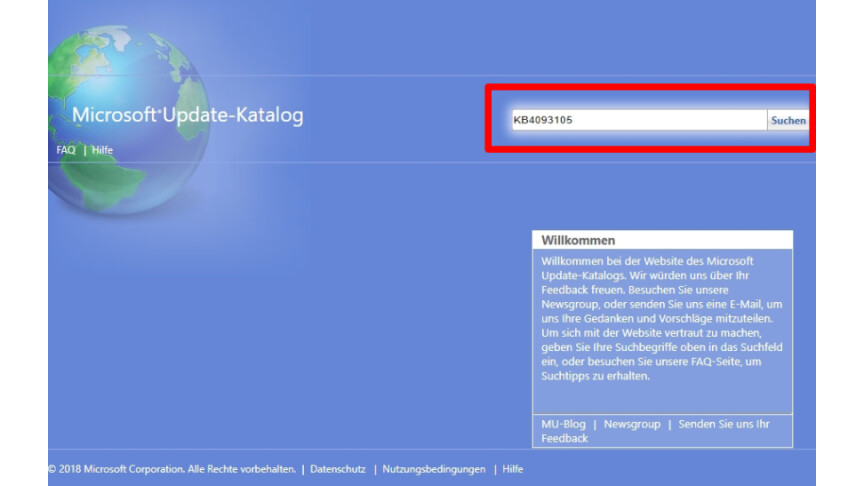Click Senden Sie uns Ihr Feedback
This screenshot has width=864, height=486.
click(x=655, y=431)
